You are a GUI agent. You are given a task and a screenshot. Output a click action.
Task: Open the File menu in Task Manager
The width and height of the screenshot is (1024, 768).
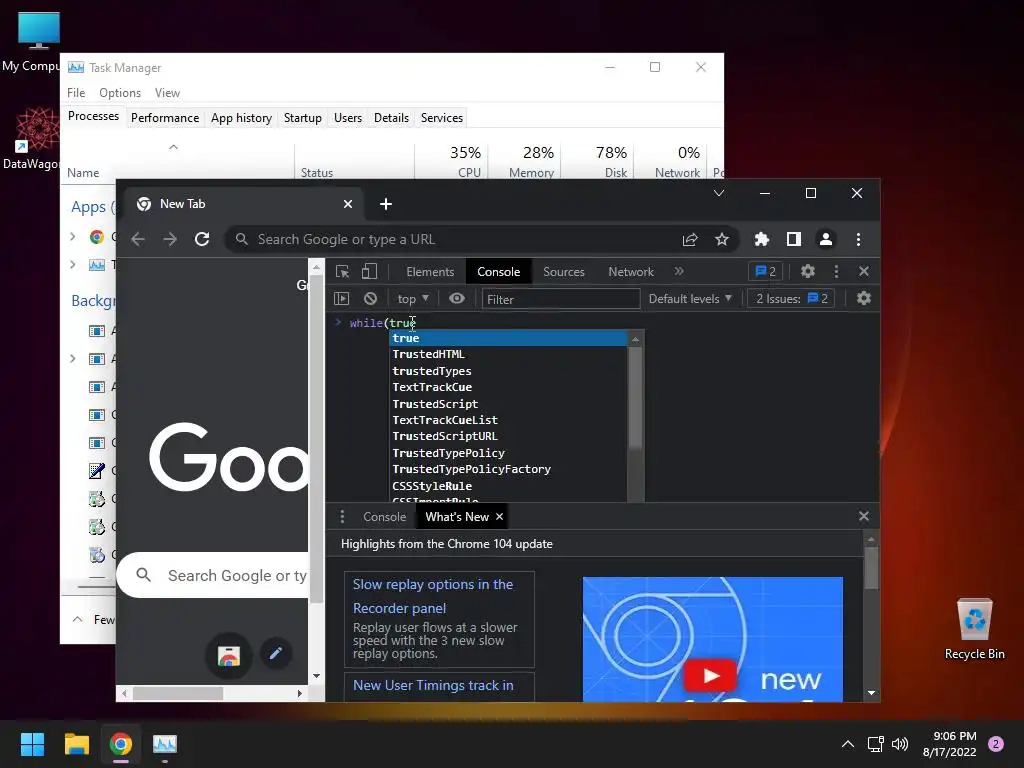tap(76, 93)
